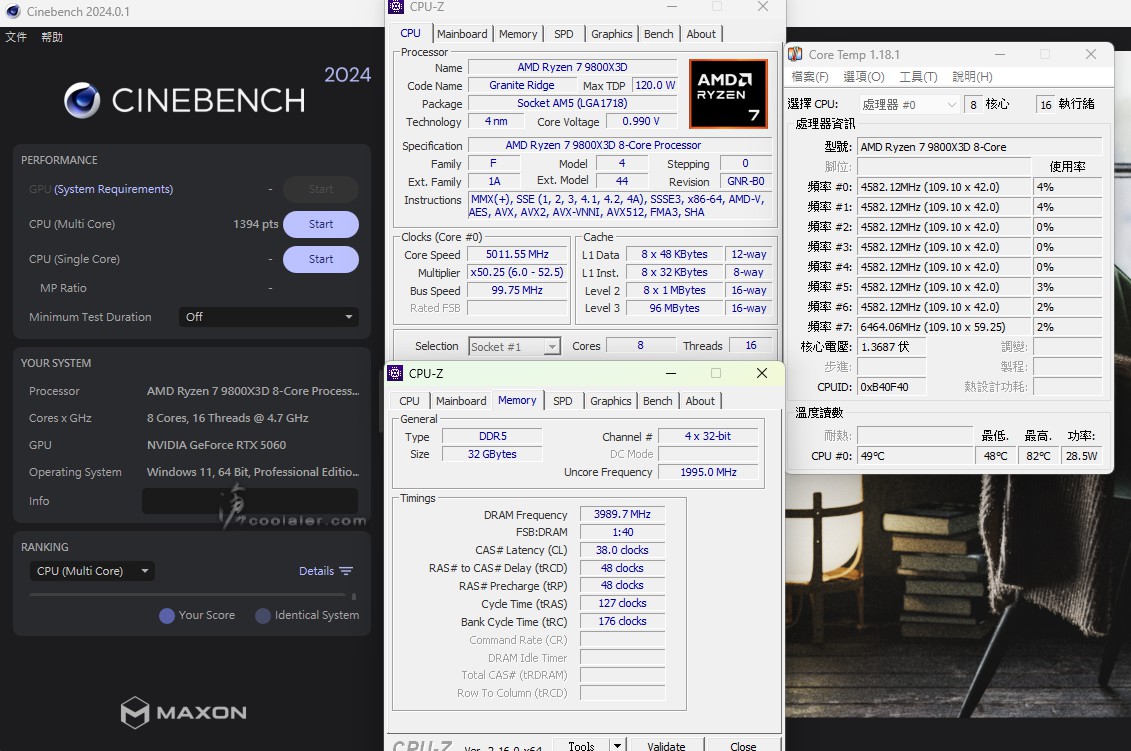Select the Bench tab in the front CPU-Z window
This screenshot has height=751, width=1131.
[x=657, y=401]
